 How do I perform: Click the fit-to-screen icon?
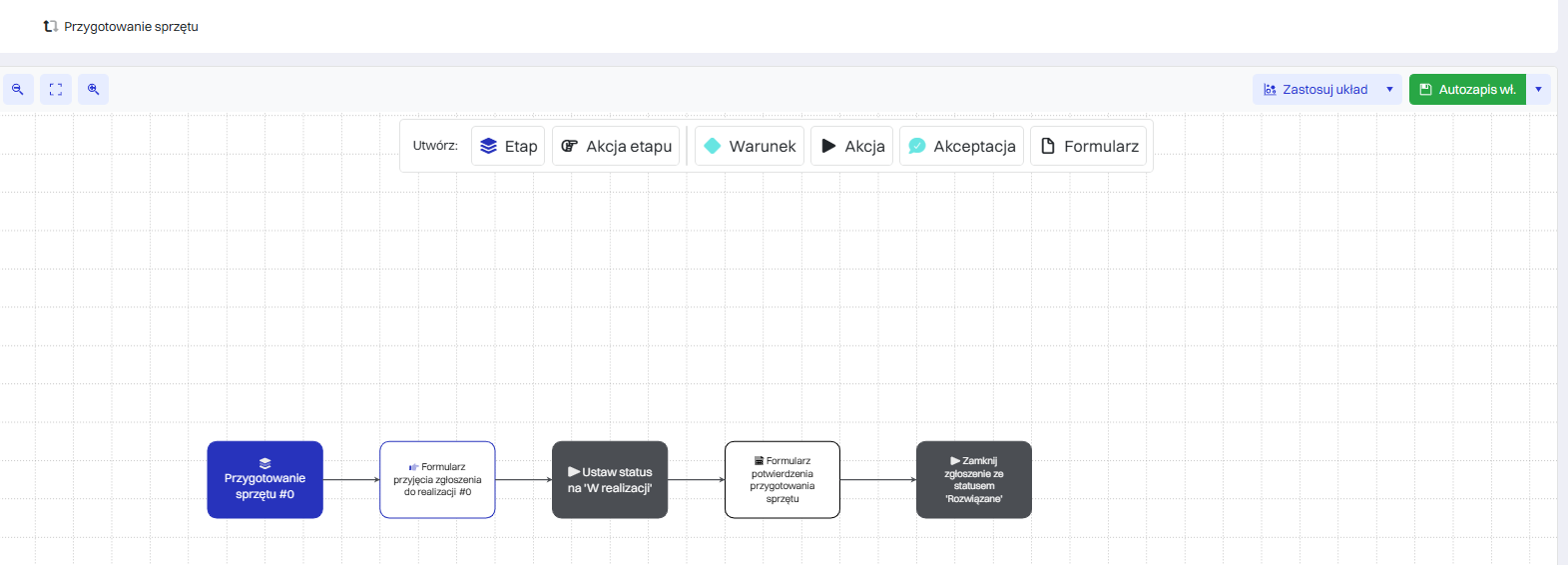pyautogui.click(x=56, y=89)
